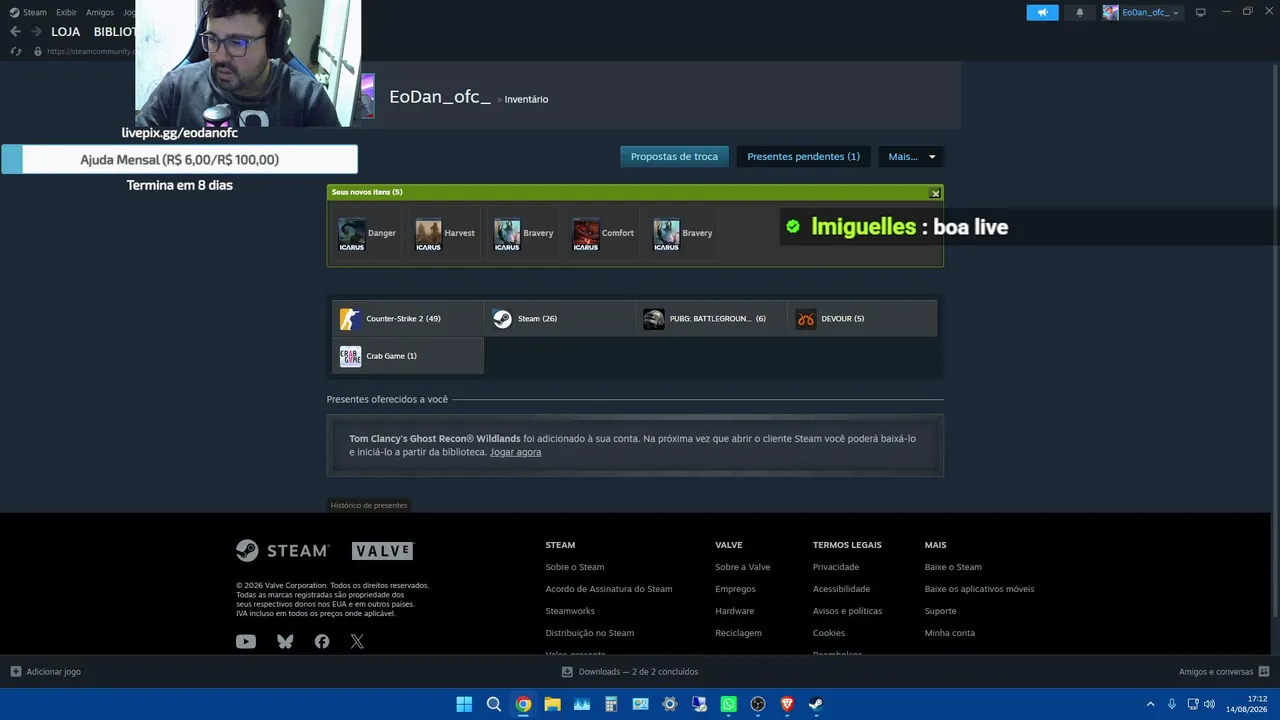The image size is (1280, 720).
Task: Open the Bluesky butterfly footer icon
Action: click(x=285, y=642)
